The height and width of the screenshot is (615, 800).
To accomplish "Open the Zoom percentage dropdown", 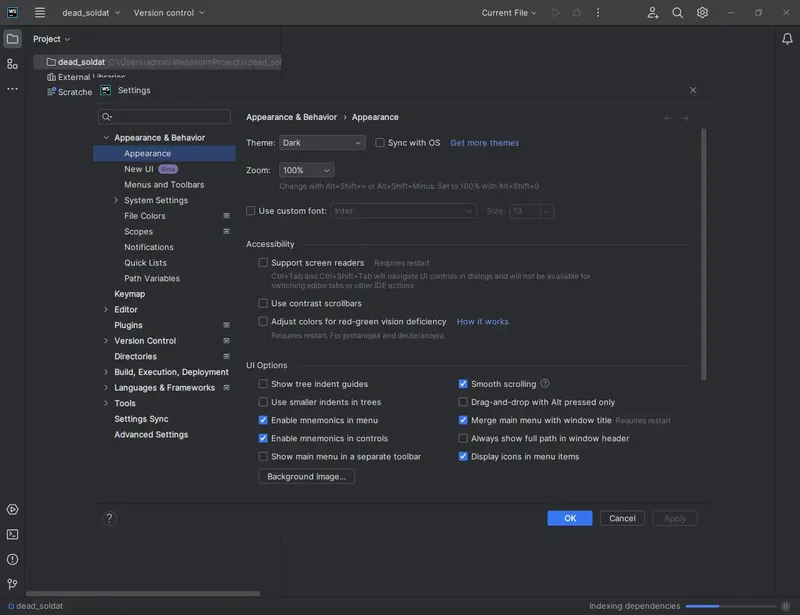I will (x=306, y=170).
